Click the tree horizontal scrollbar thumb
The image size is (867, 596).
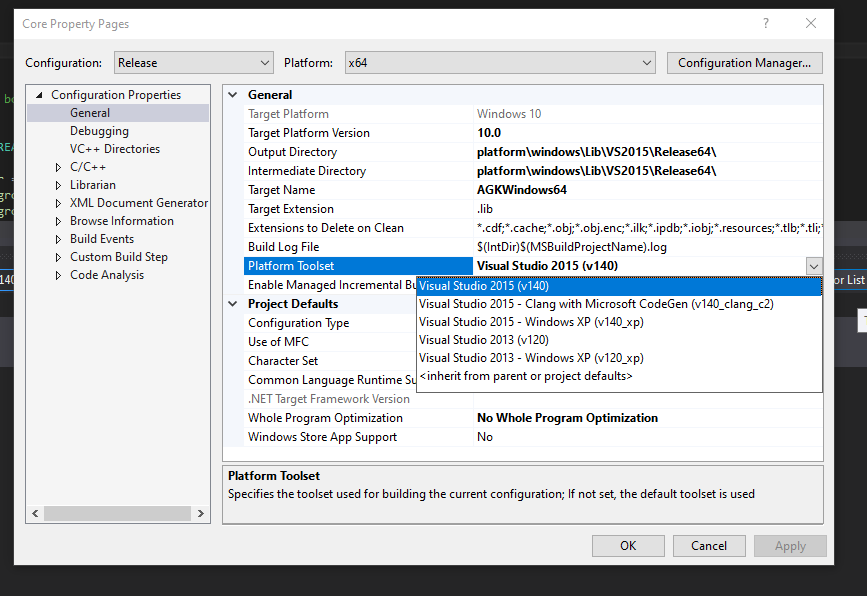pyautogui.click(x=117, y=514)
